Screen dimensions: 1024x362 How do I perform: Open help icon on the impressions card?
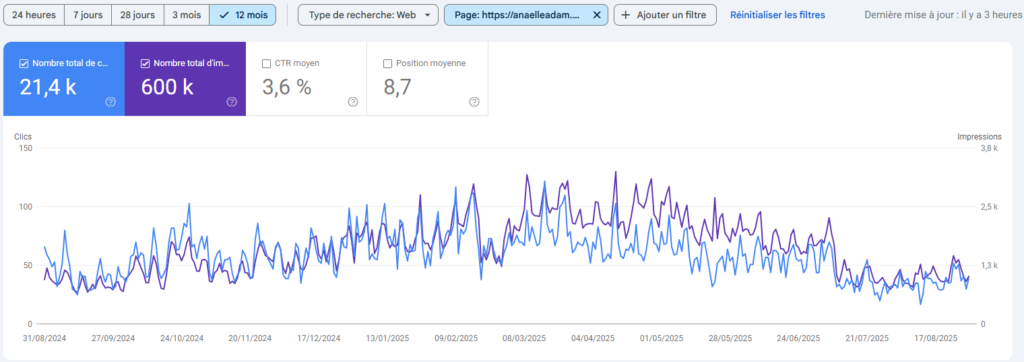pos(232,102)
